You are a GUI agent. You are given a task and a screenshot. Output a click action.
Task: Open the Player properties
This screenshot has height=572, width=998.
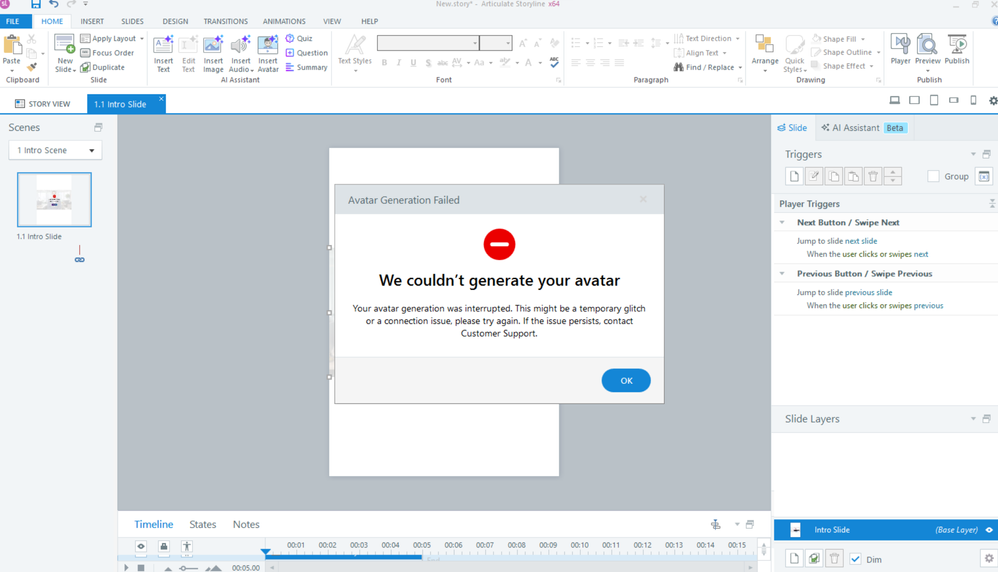(900, 50)
